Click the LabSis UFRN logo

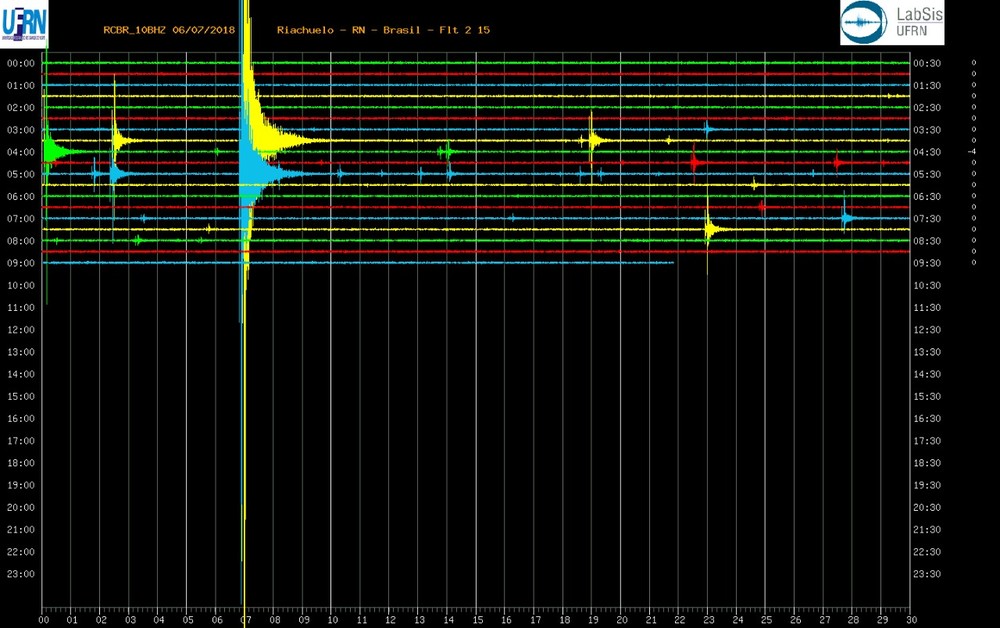click(891, 22)
